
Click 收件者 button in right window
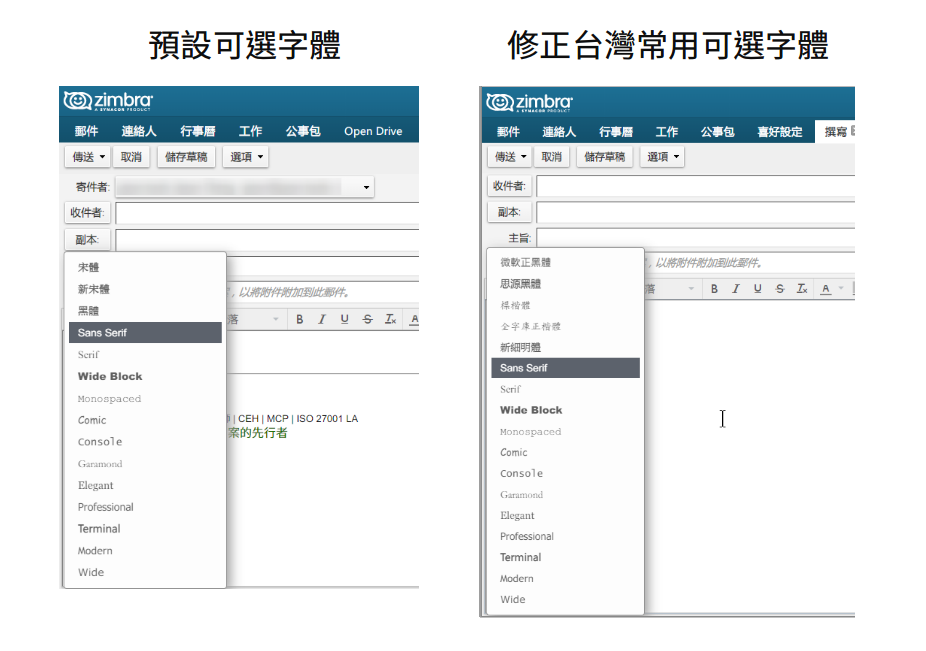(x=509, y=185)
